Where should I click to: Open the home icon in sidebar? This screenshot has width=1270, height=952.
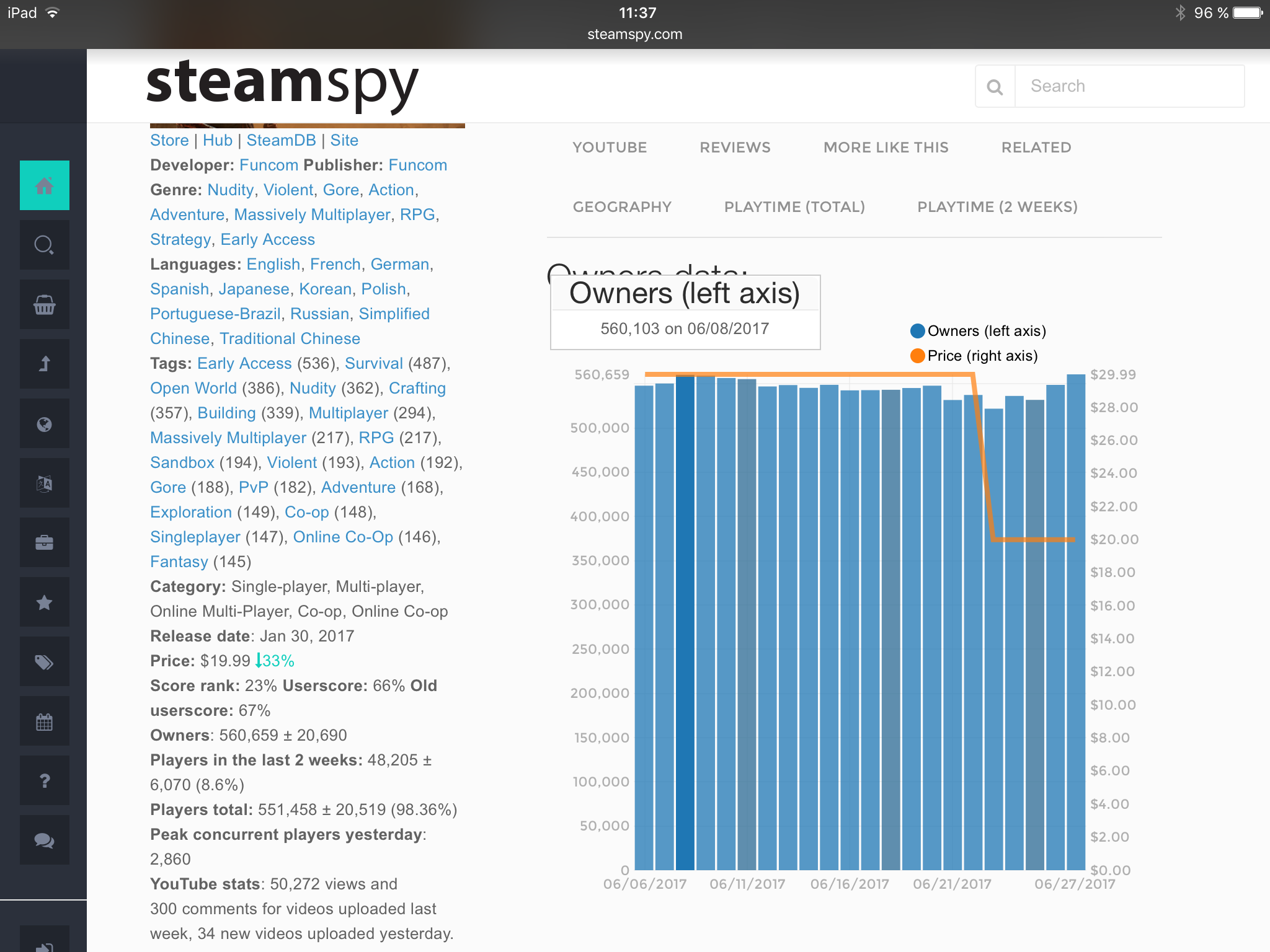44,185
